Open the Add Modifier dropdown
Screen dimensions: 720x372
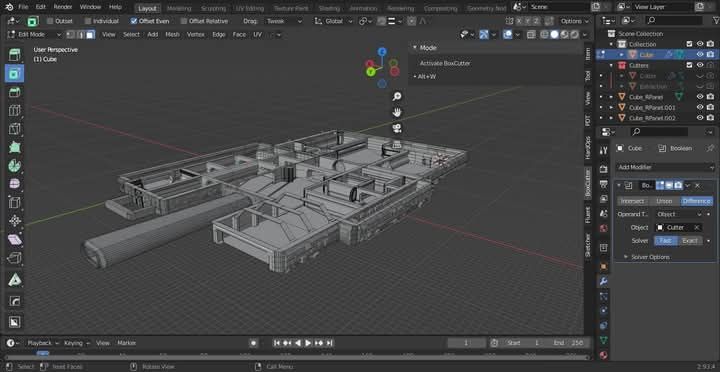point(665,167)
